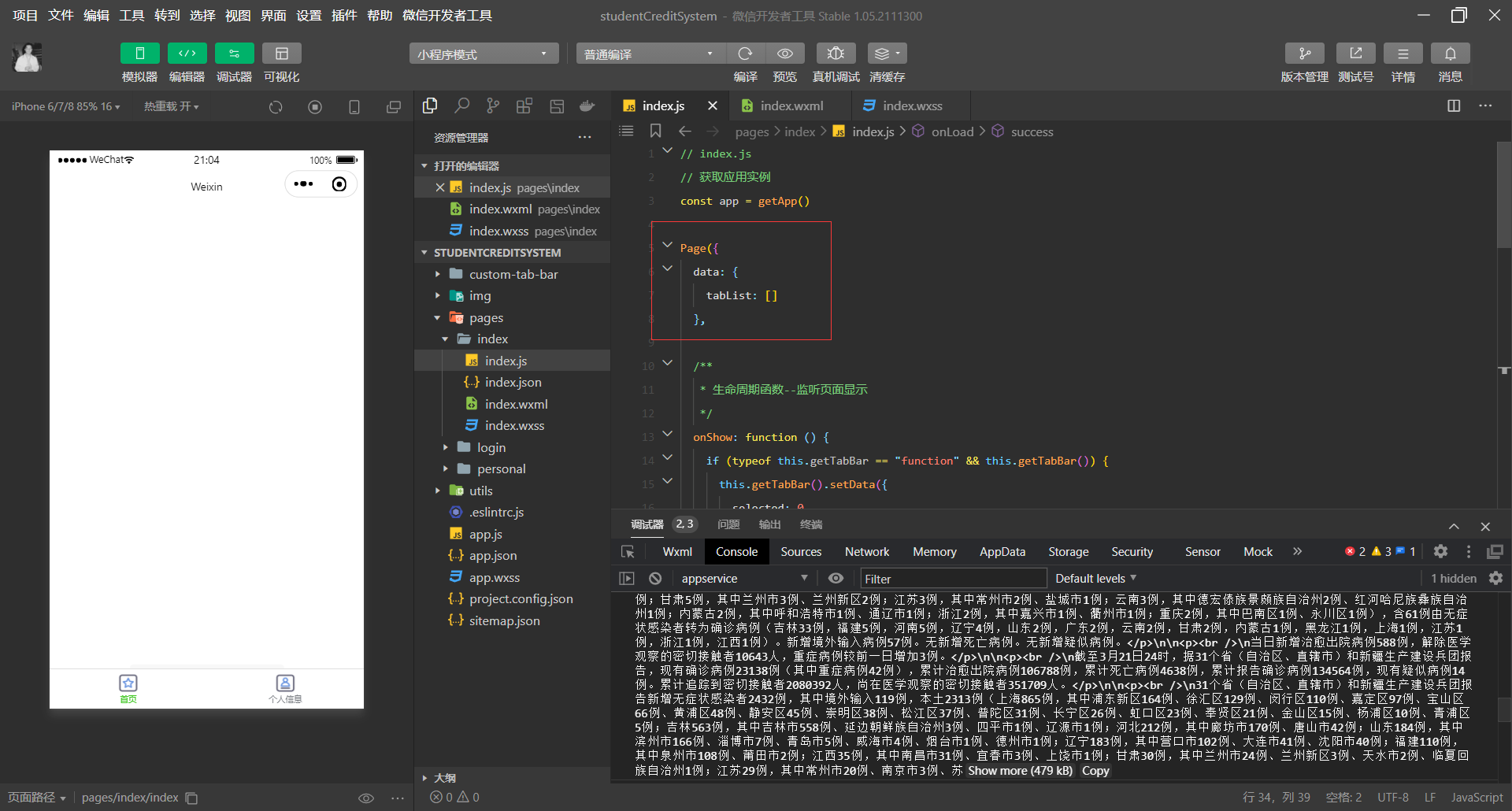
Task: Click the split editor icon
Action: click(x=1454, y=106)
